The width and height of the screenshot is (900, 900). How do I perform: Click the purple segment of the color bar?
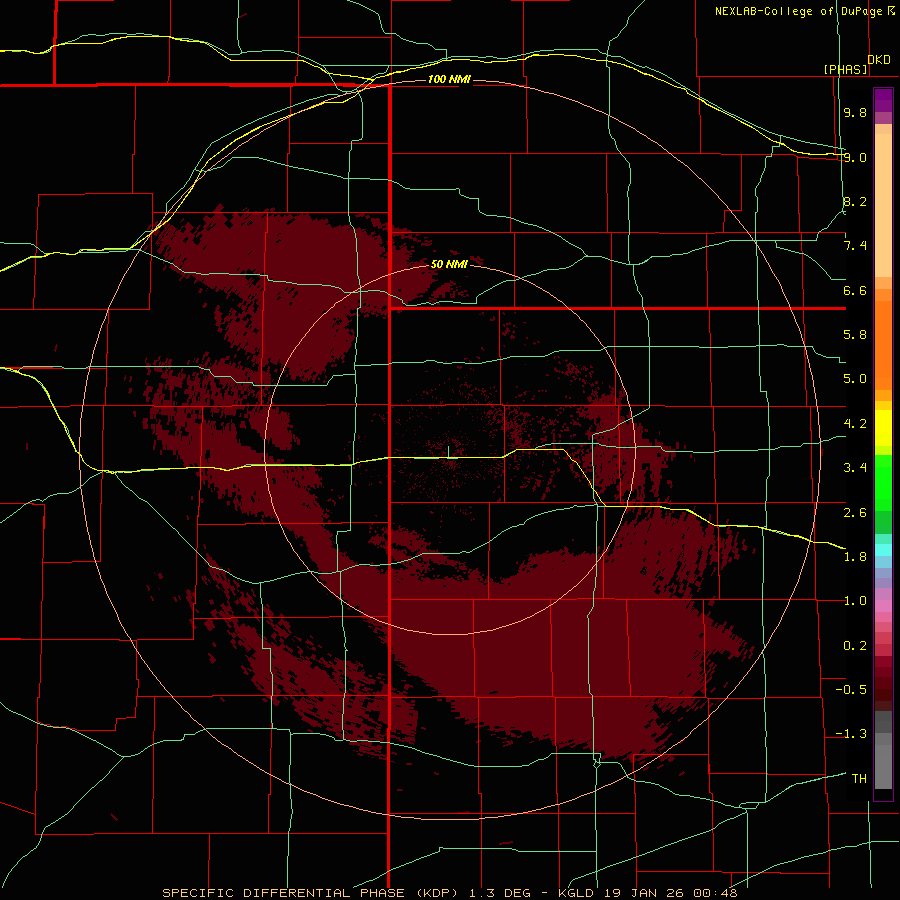(883, 100)
